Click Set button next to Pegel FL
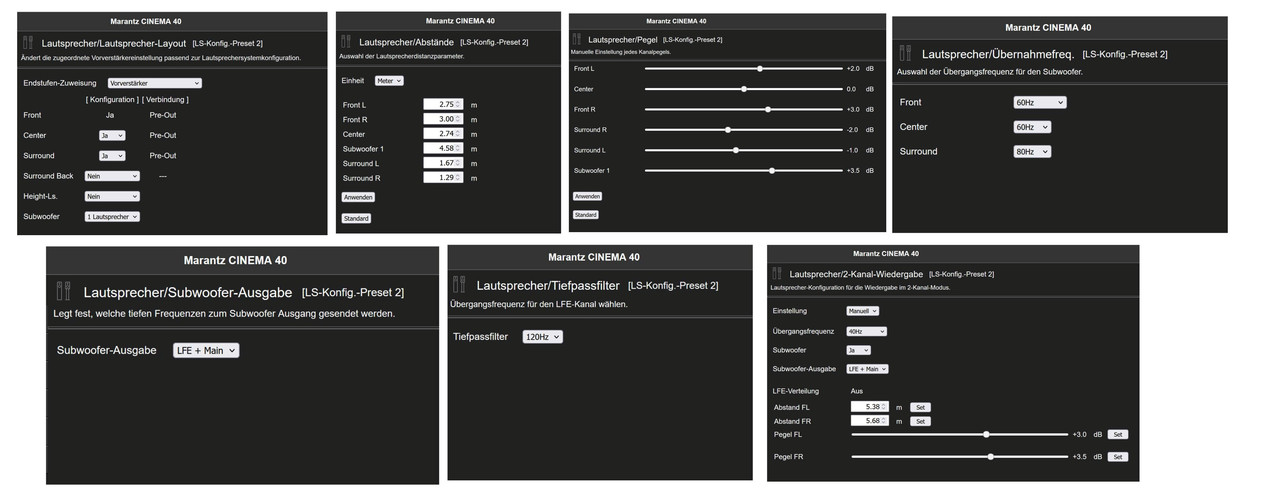Viewport: 1280px width, 503px height. click(x=1118, y=435)
